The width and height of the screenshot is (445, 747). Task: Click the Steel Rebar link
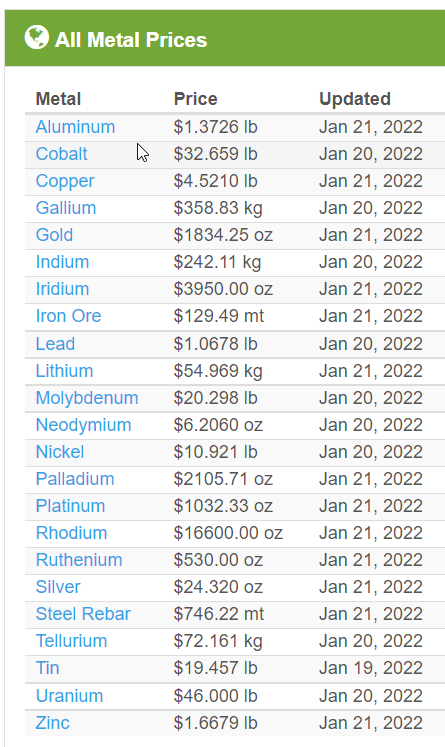coord(83,614)
